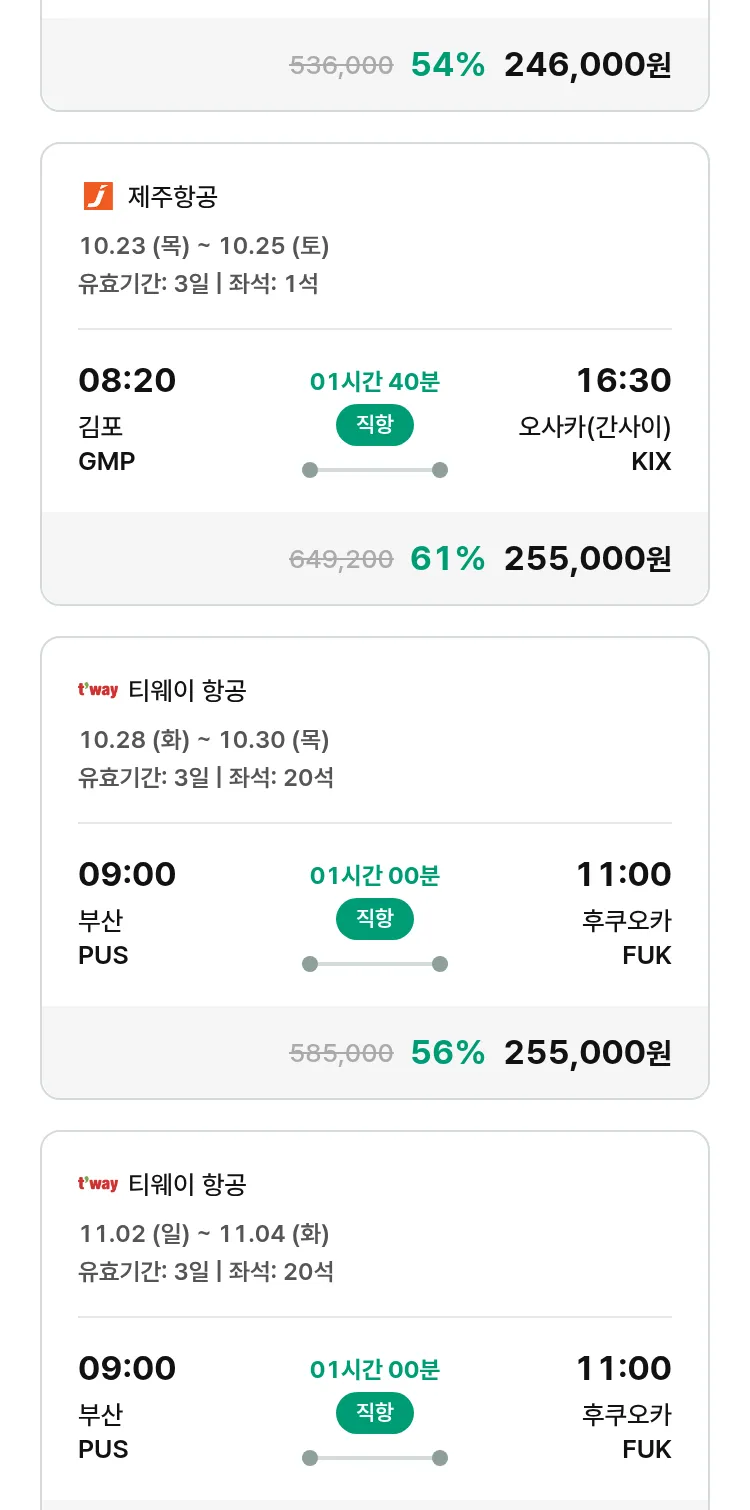
Task: Tap the KIX airport code
Action: 651,462
